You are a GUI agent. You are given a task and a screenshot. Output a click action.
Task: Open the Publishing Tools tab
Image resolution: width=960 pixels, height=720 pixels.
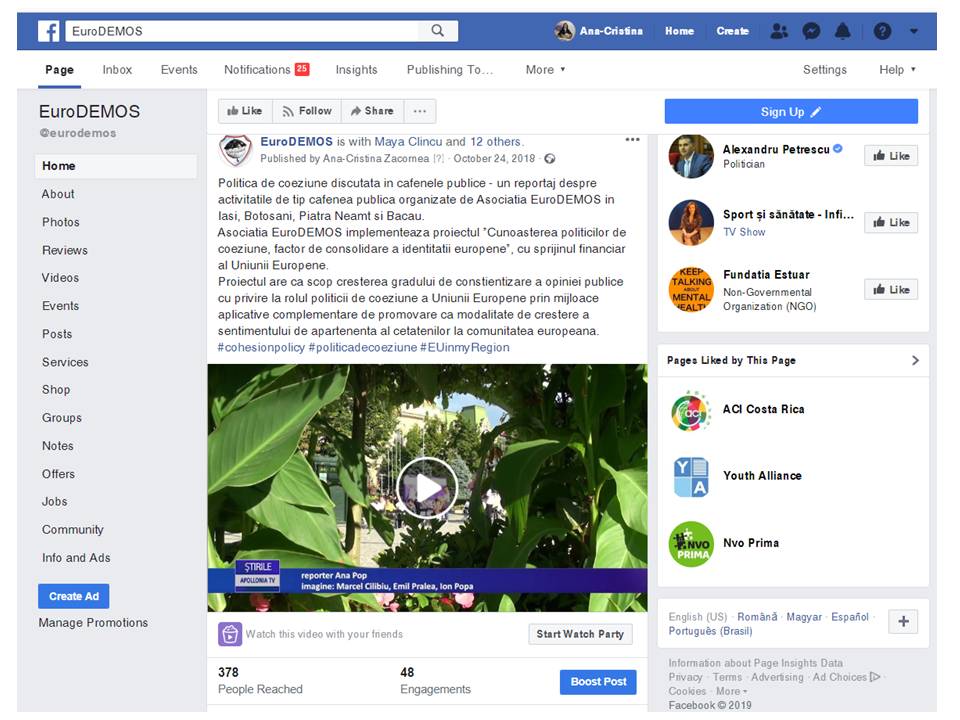point(450,70)
